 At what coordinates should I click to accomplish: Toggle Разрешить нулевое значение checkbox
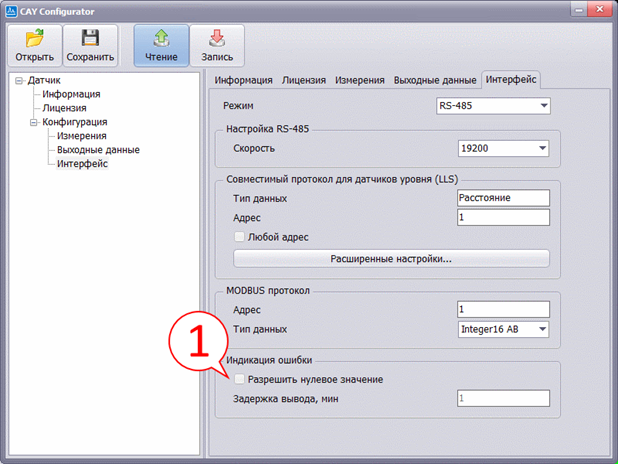[x=239, y=379]
